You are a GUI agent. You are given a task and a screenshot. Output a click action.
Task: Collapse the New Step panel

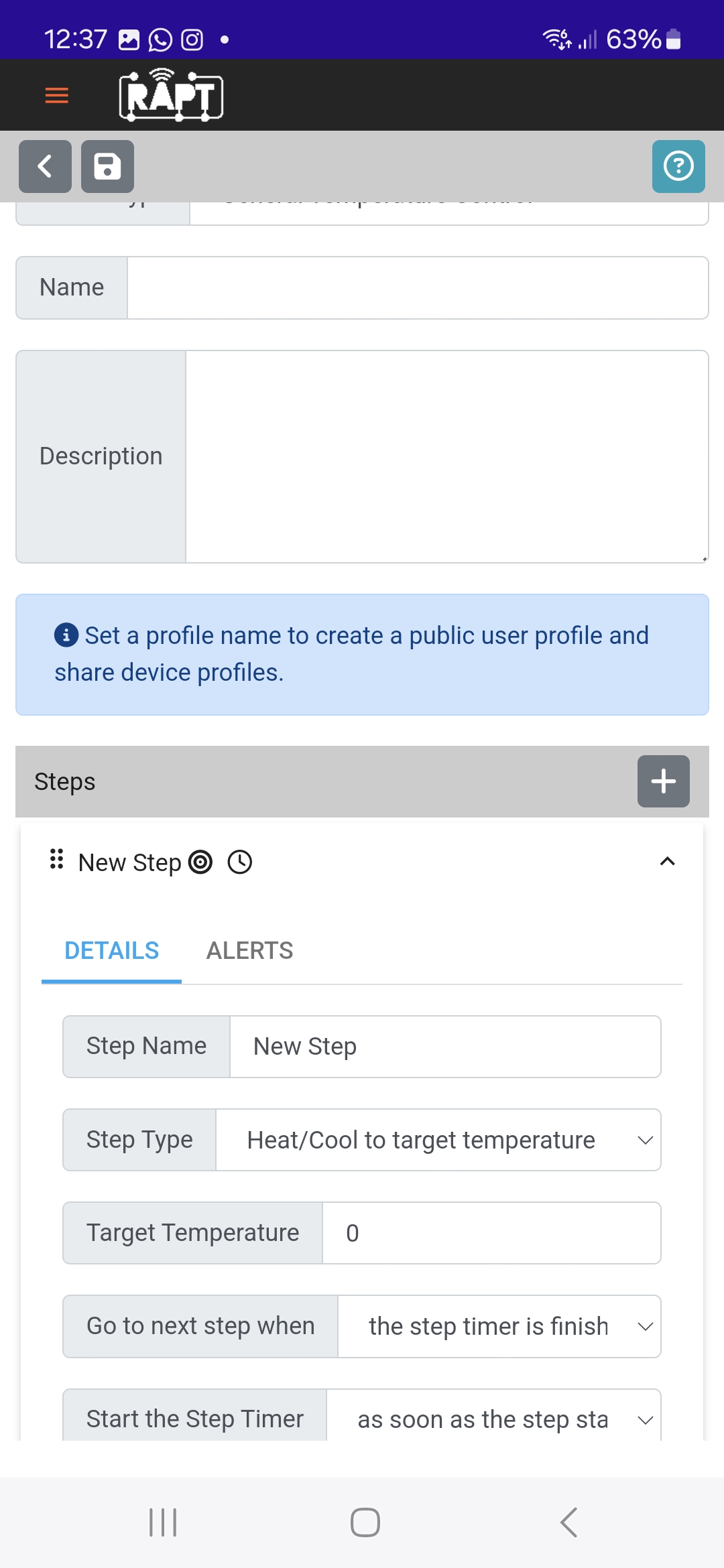point(667,862)
